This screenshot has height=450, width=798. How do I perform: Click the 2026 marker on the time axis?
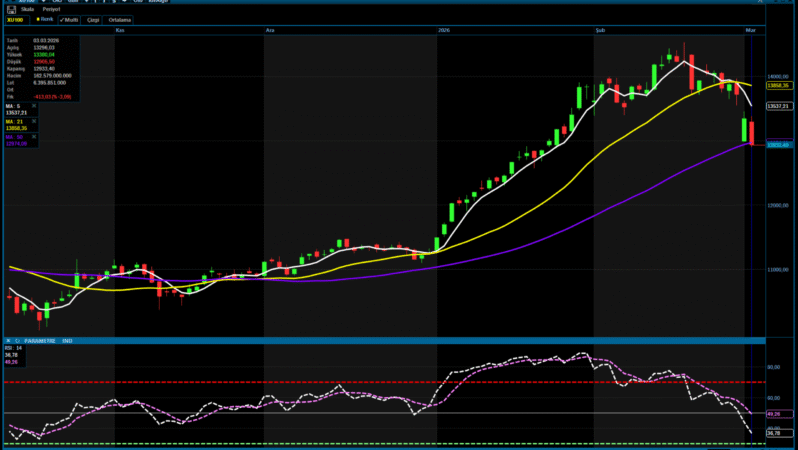point(445,31)
